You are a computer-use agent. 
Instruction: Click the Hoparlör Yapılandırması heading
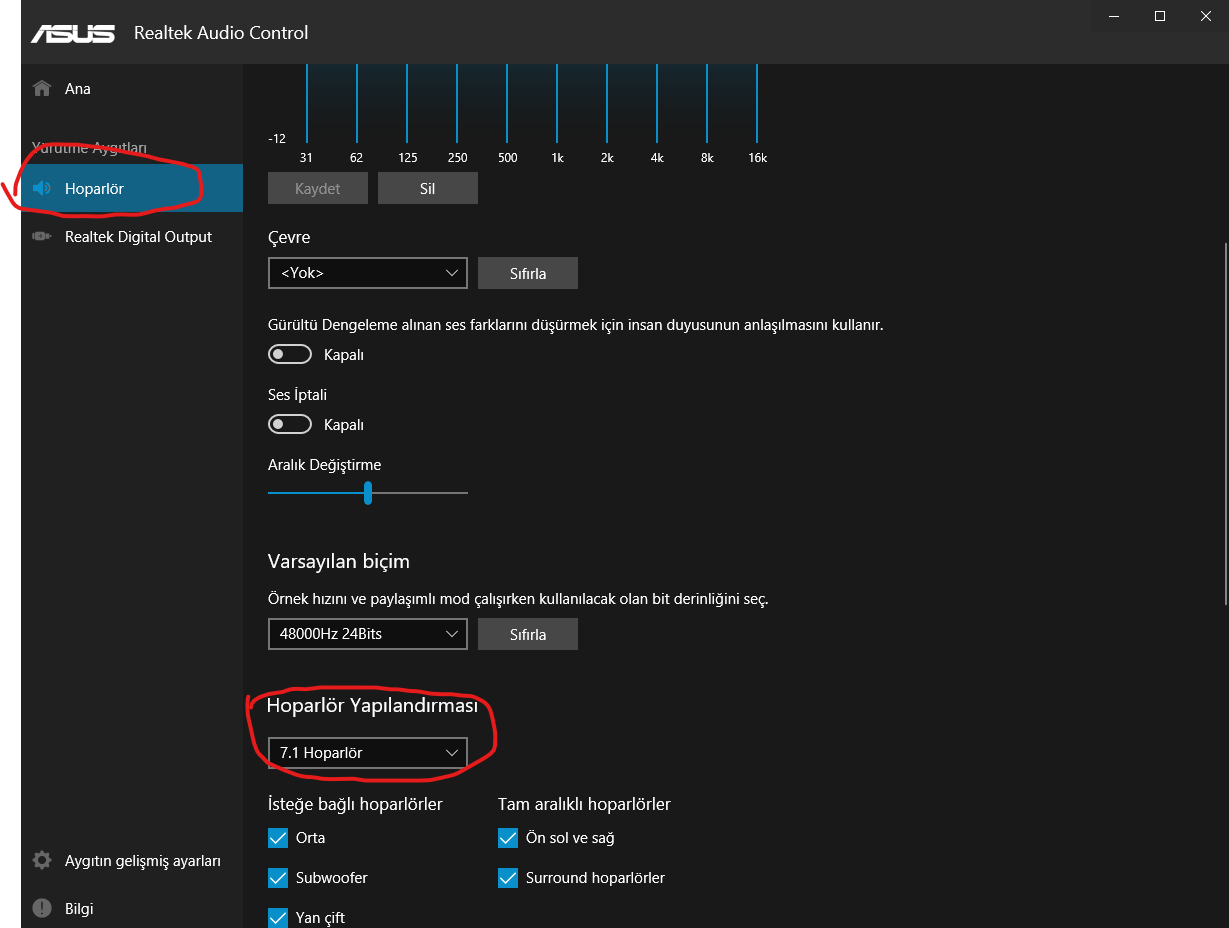click(372, 706)
